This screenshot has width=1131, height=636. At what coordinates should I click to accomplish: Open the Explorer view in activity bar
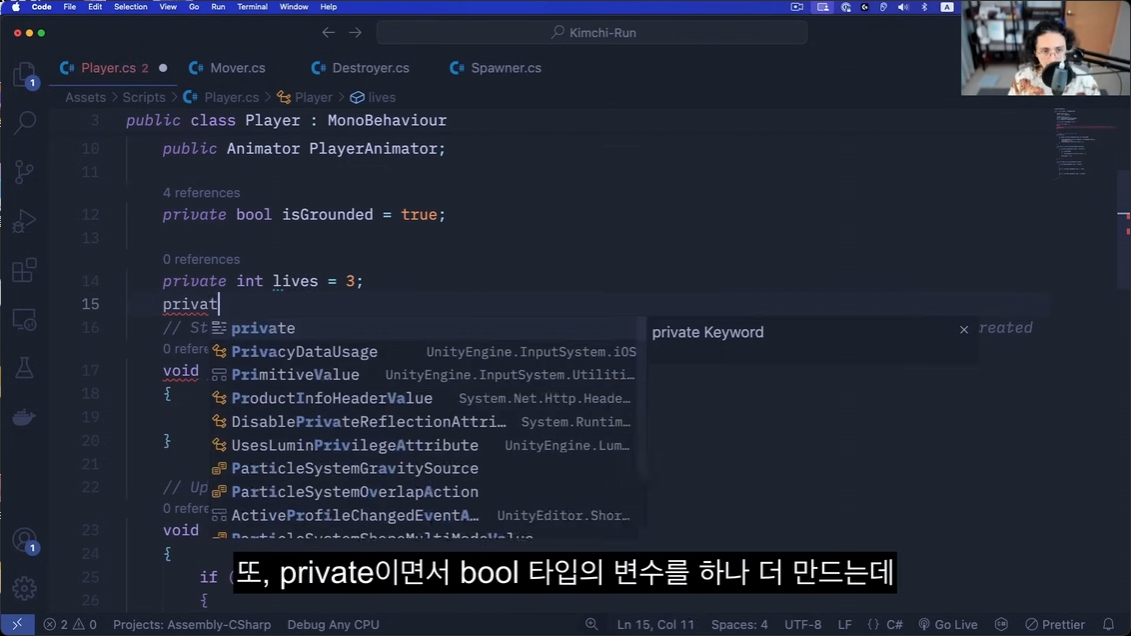point(24,75)
